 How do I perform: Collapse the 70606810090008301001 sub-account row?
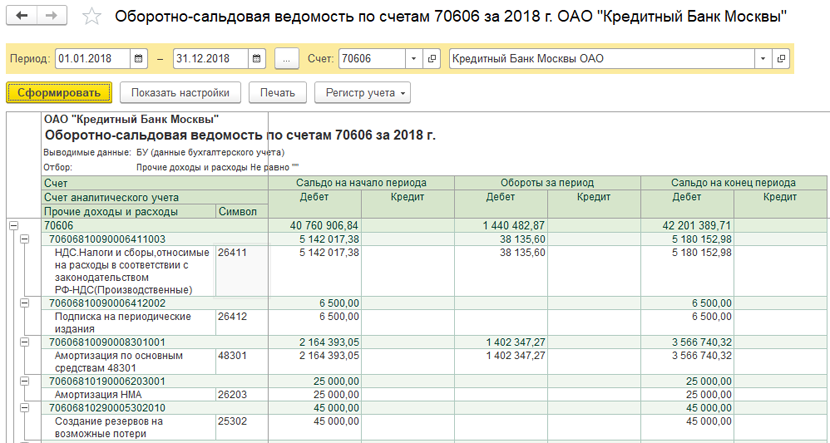point(24,342)
